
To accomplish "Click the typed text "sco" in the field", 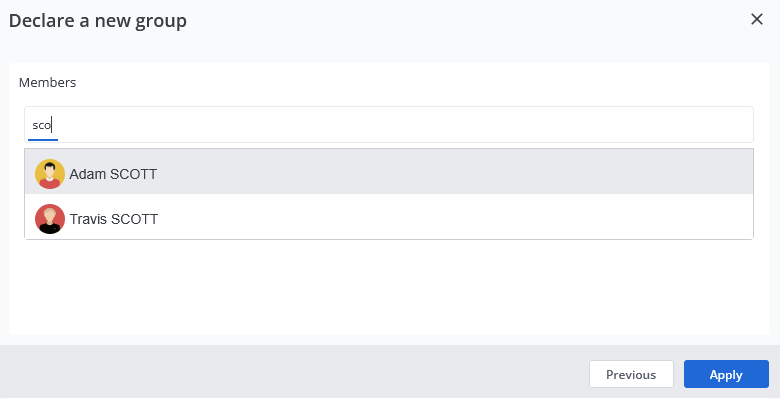I will [41, 125].
